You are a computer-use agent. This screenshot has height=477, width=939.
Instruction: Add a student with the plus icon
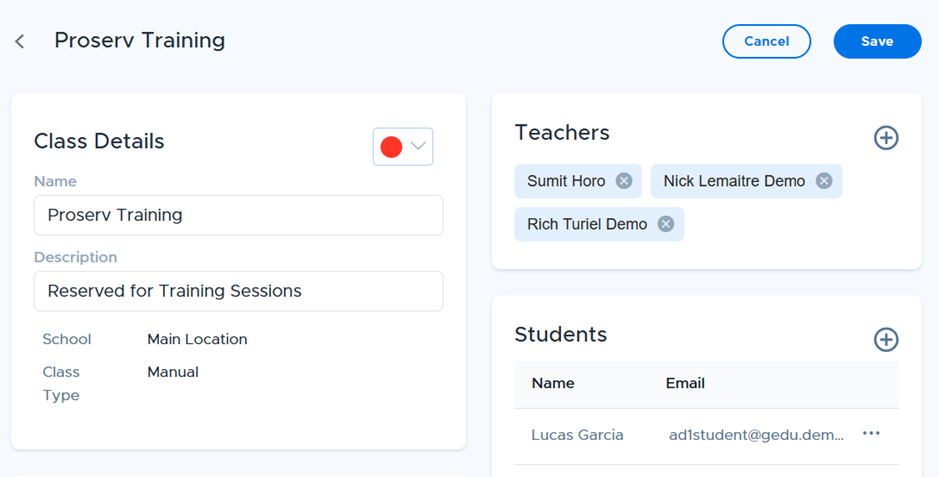tap(886, 339)
